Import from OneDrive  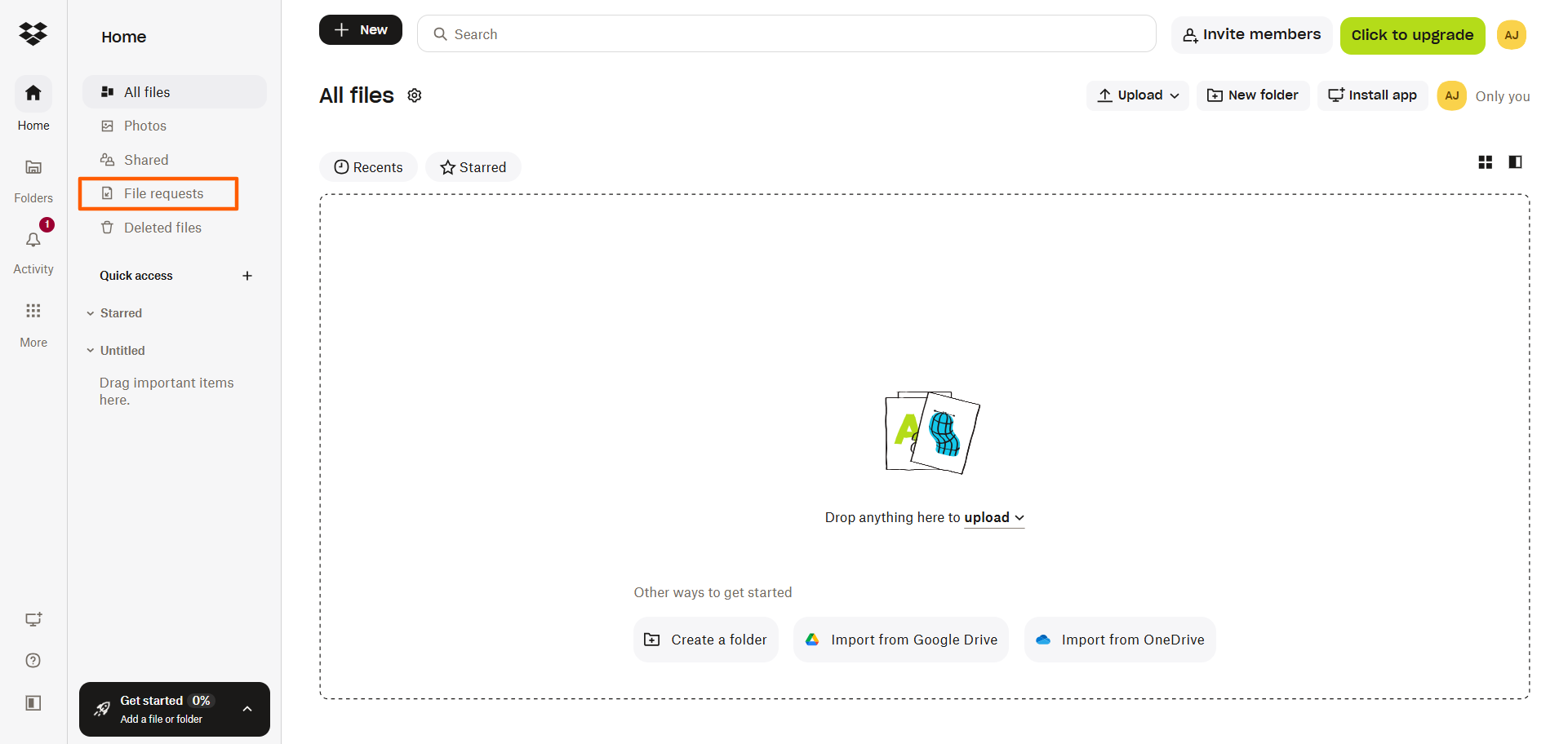click(x=1120, y=640)
